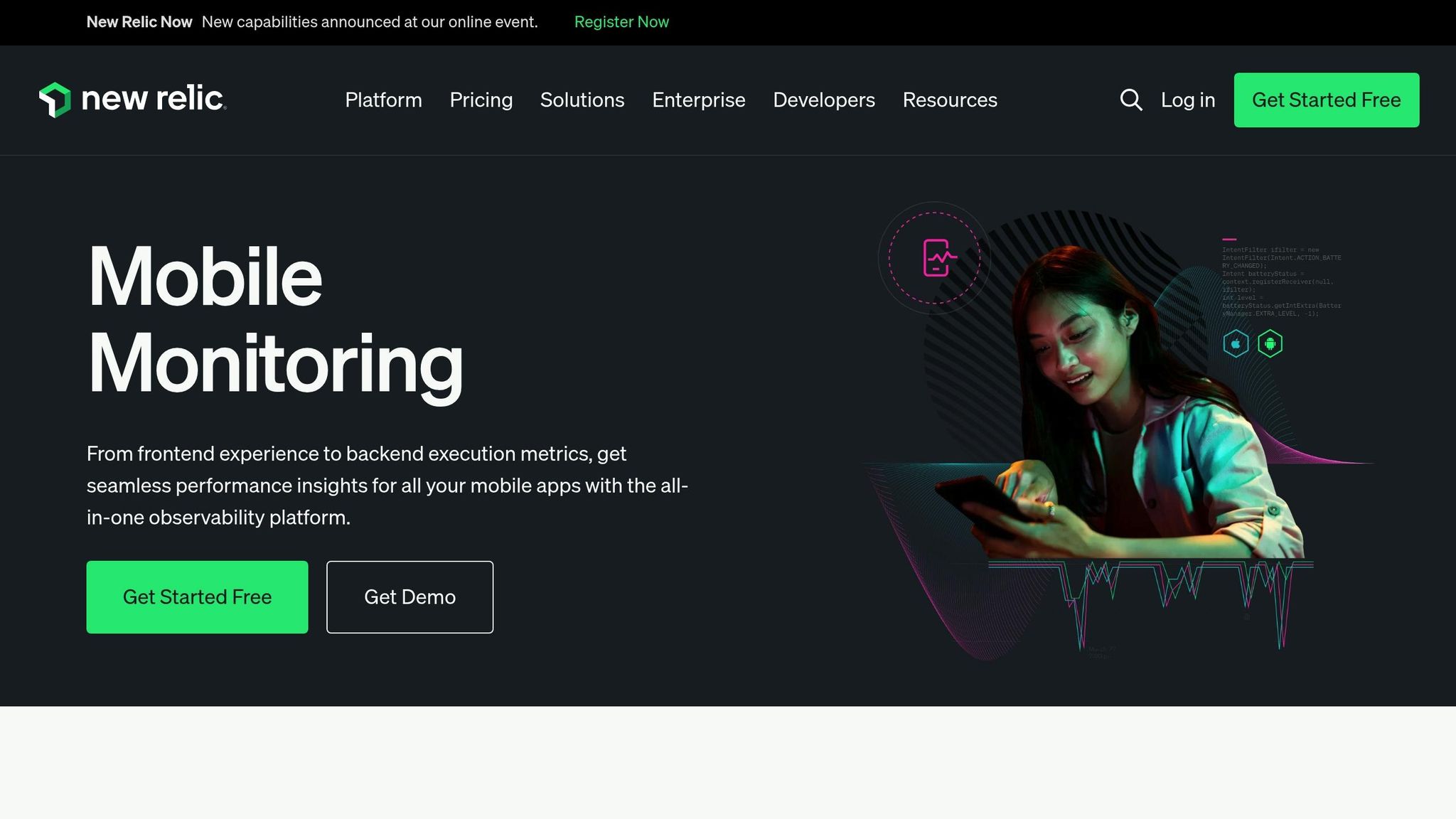Expand the Developers menu

pos(823,100)
